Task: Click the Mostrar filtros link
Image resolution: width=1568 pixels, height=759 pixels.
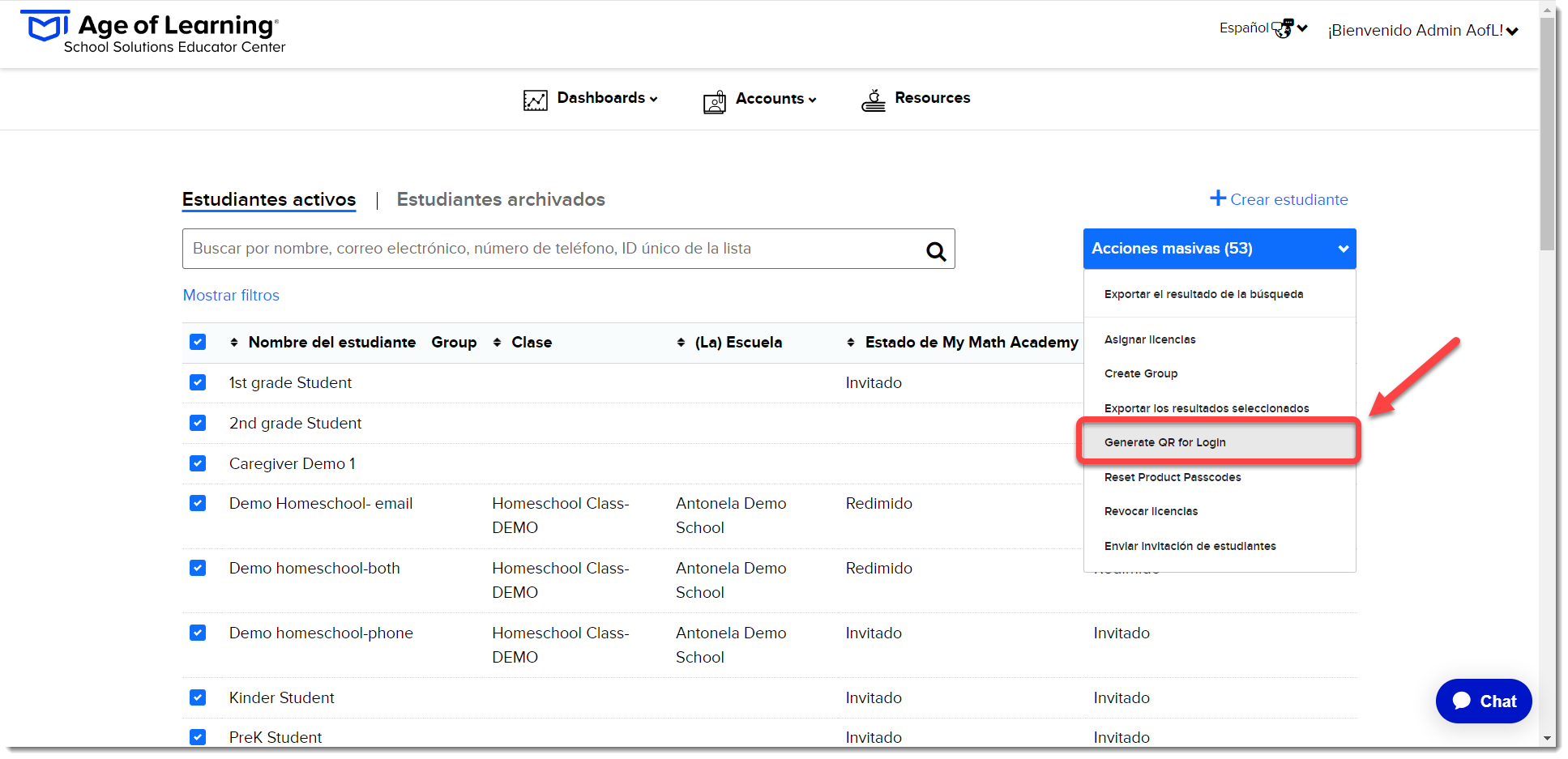Action: 231,296
